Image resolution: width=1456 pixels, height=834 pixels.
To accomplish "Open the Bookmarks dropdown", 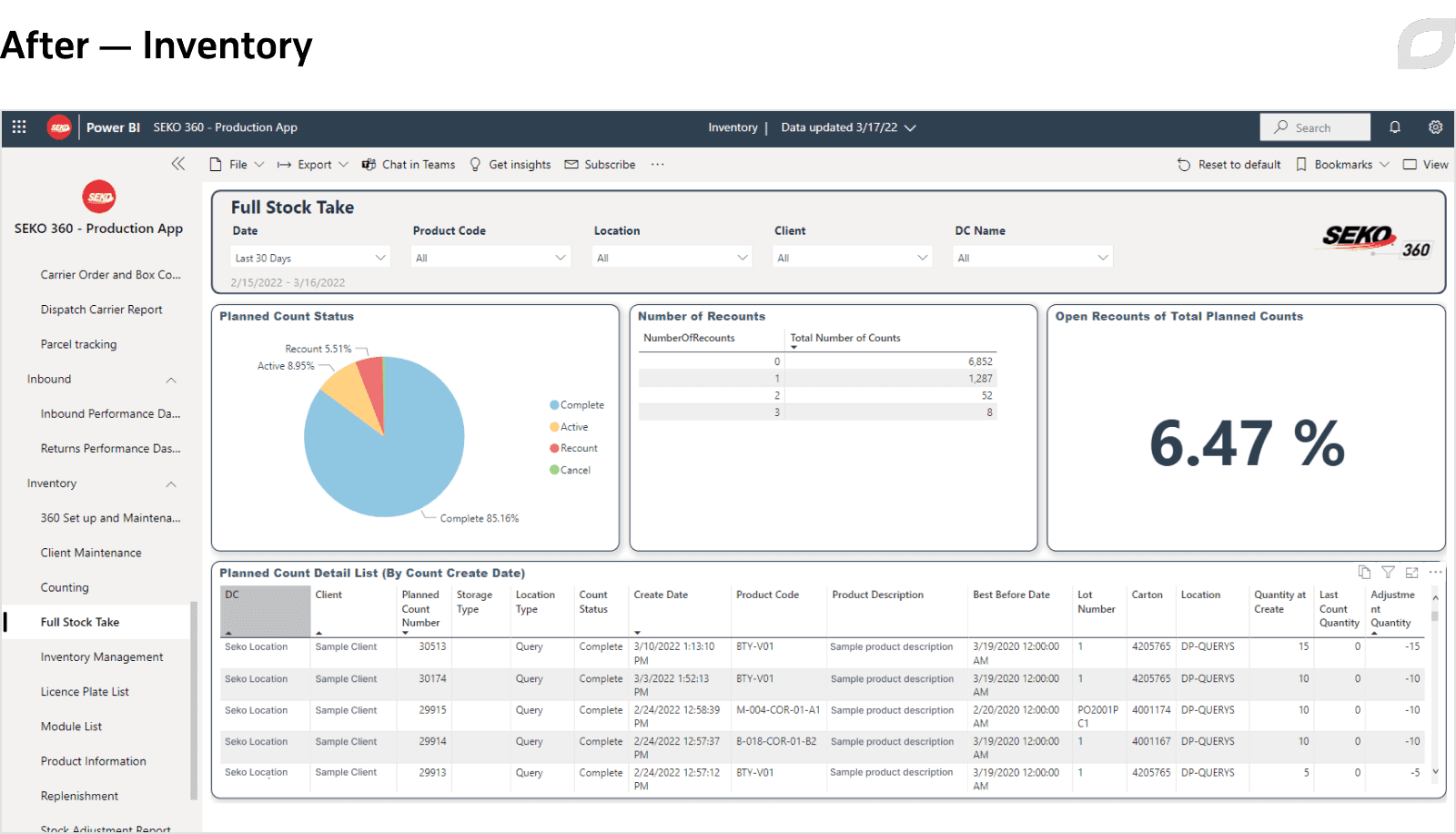I will pyautogui.click(x=1342, y=165).
